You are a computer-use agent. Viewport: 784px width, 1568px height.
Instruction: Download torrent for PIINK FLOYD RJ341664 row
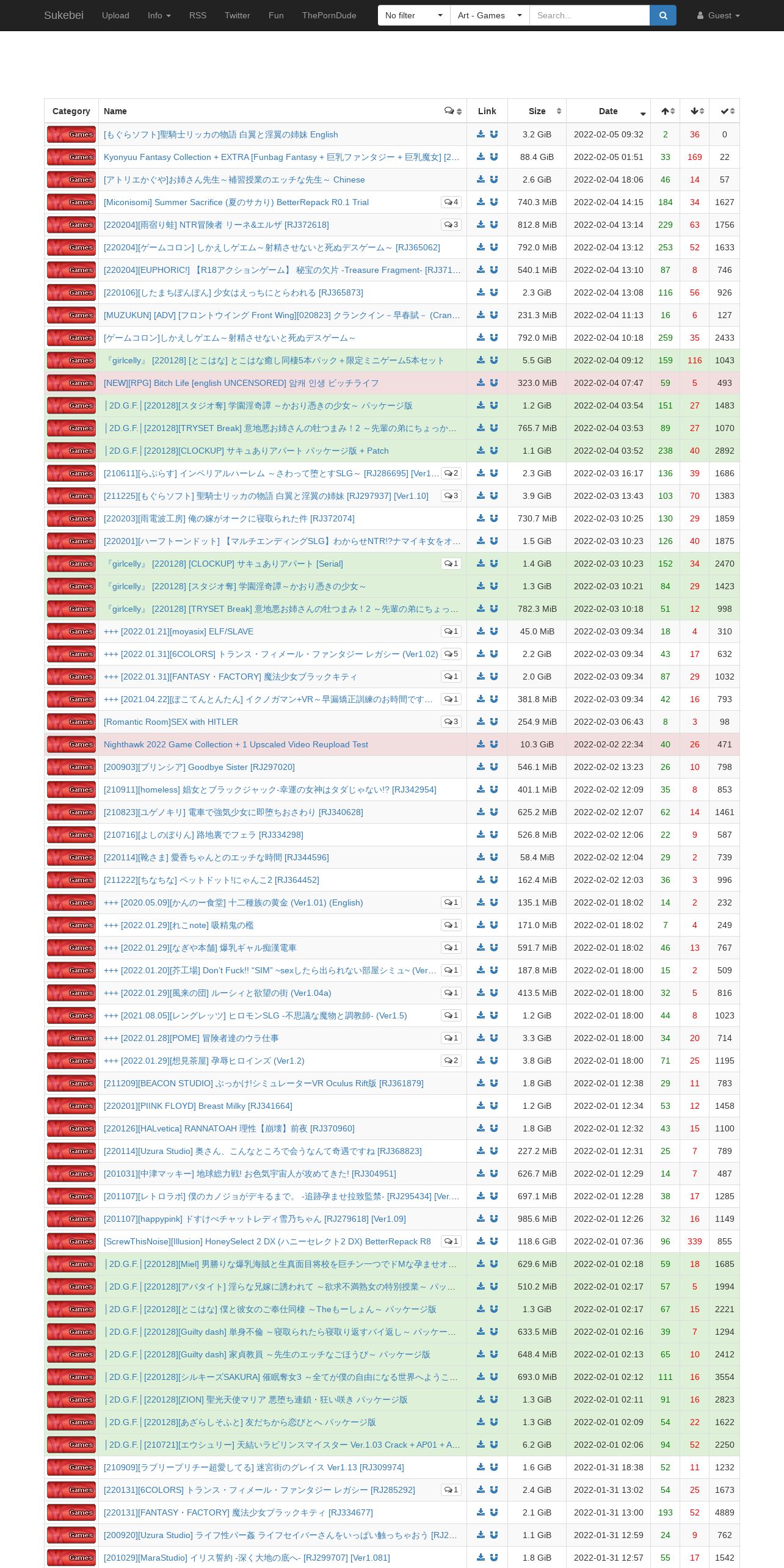coord(481,1106)
